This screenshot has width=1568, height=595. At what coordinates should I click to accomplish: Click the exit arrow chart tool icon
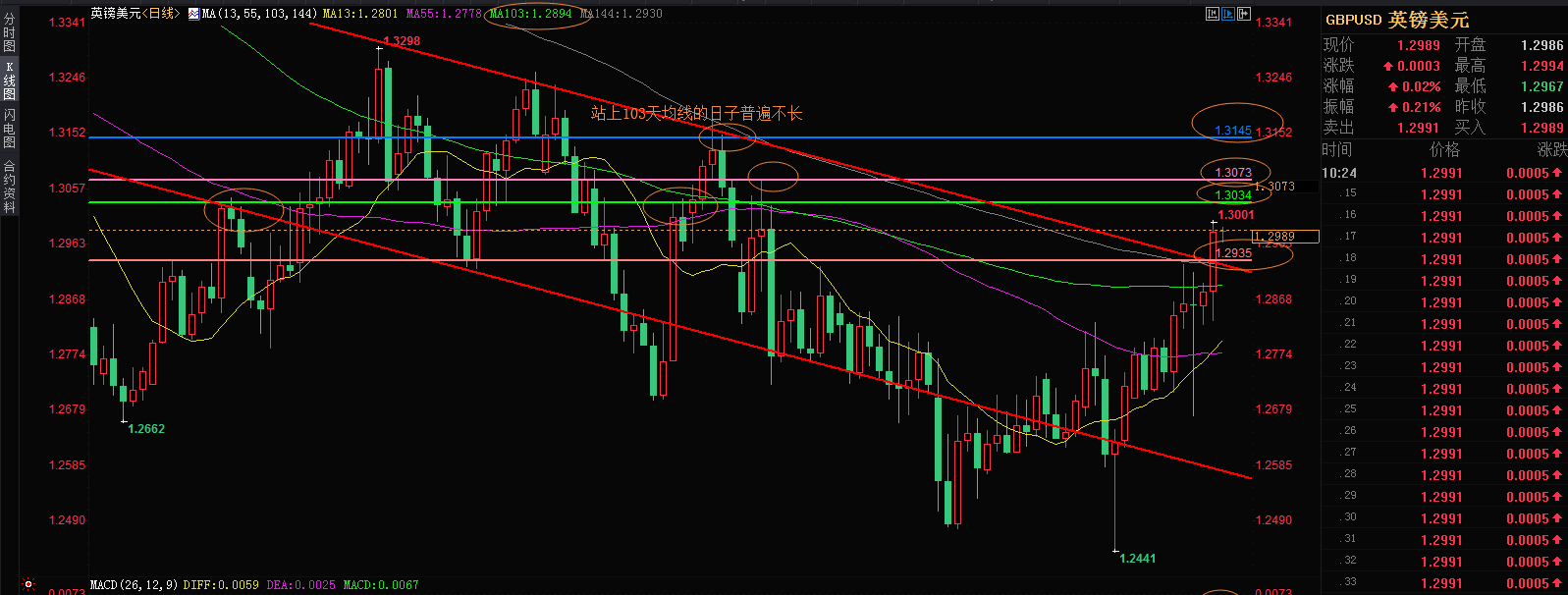(x=1244, y=14)
